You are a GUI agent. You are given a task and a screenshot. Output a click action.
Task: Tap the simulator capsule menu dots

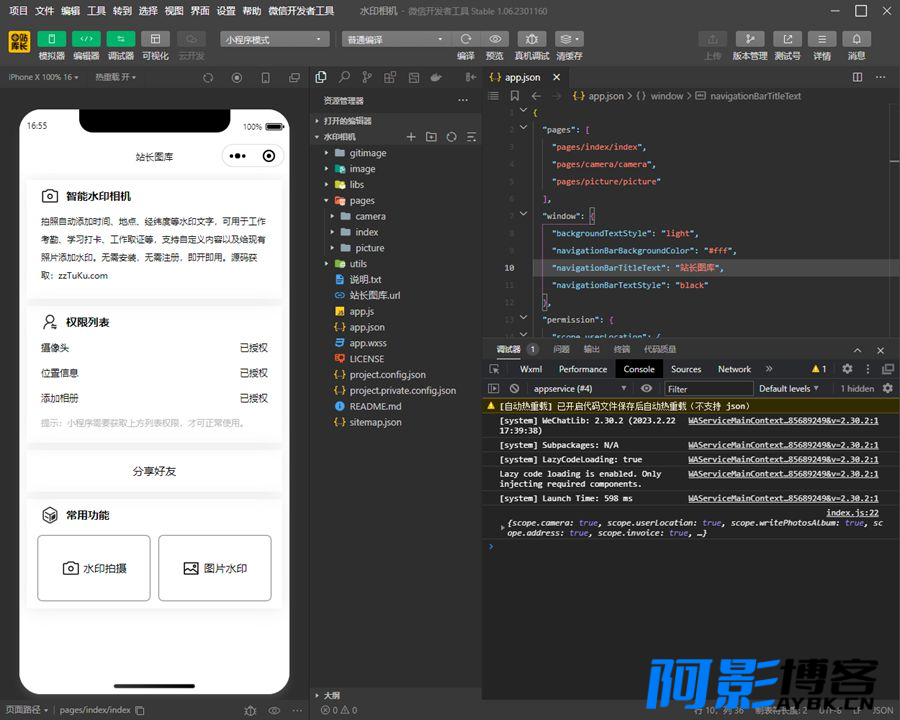pyautogui.click(x=238, y=156)
